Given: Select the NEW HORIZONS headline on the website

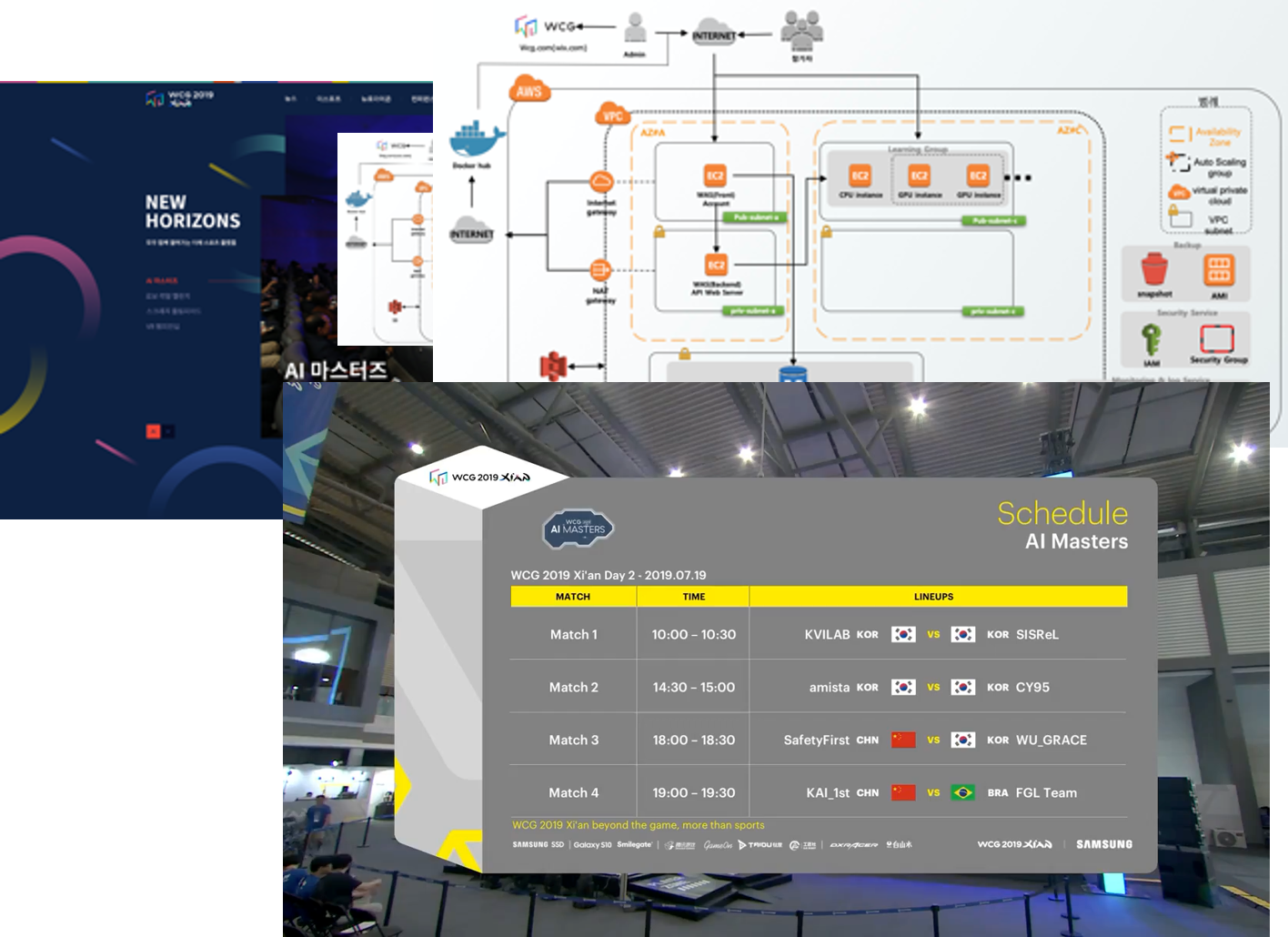Looking at the screenshot, I should [193, 212].
